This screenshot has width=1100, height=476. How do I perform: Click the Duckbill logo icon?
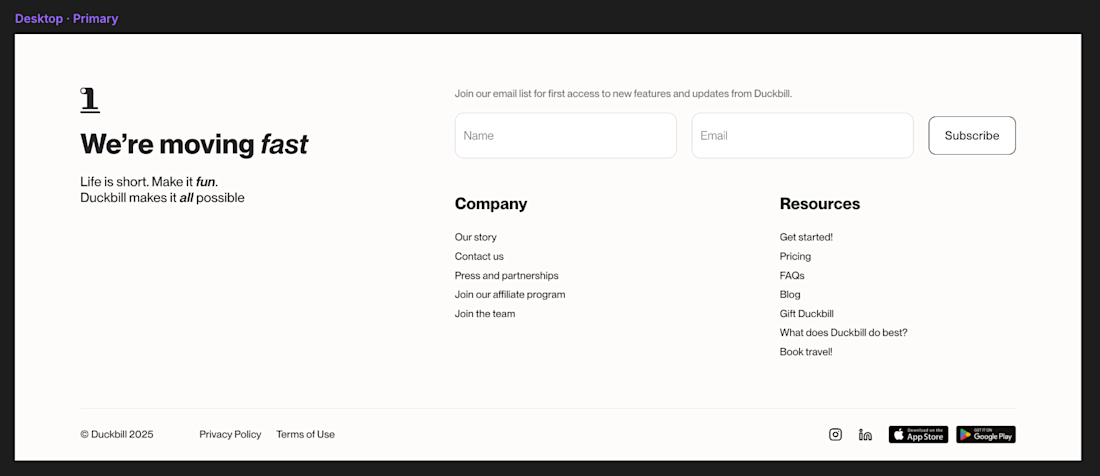[90, 100]
